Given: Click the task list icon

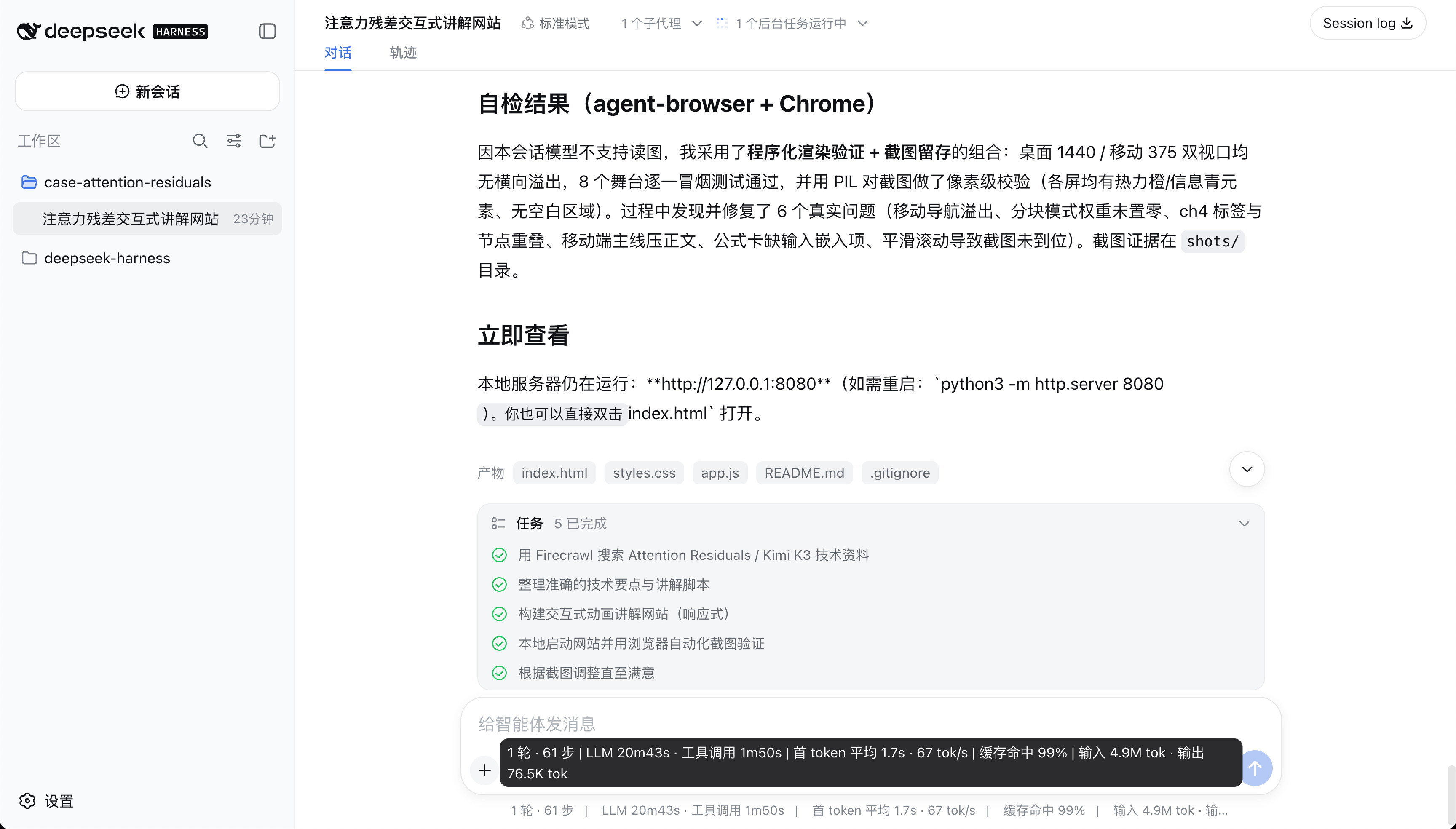Looking at the screenshot, I should [x=498, y=523].
